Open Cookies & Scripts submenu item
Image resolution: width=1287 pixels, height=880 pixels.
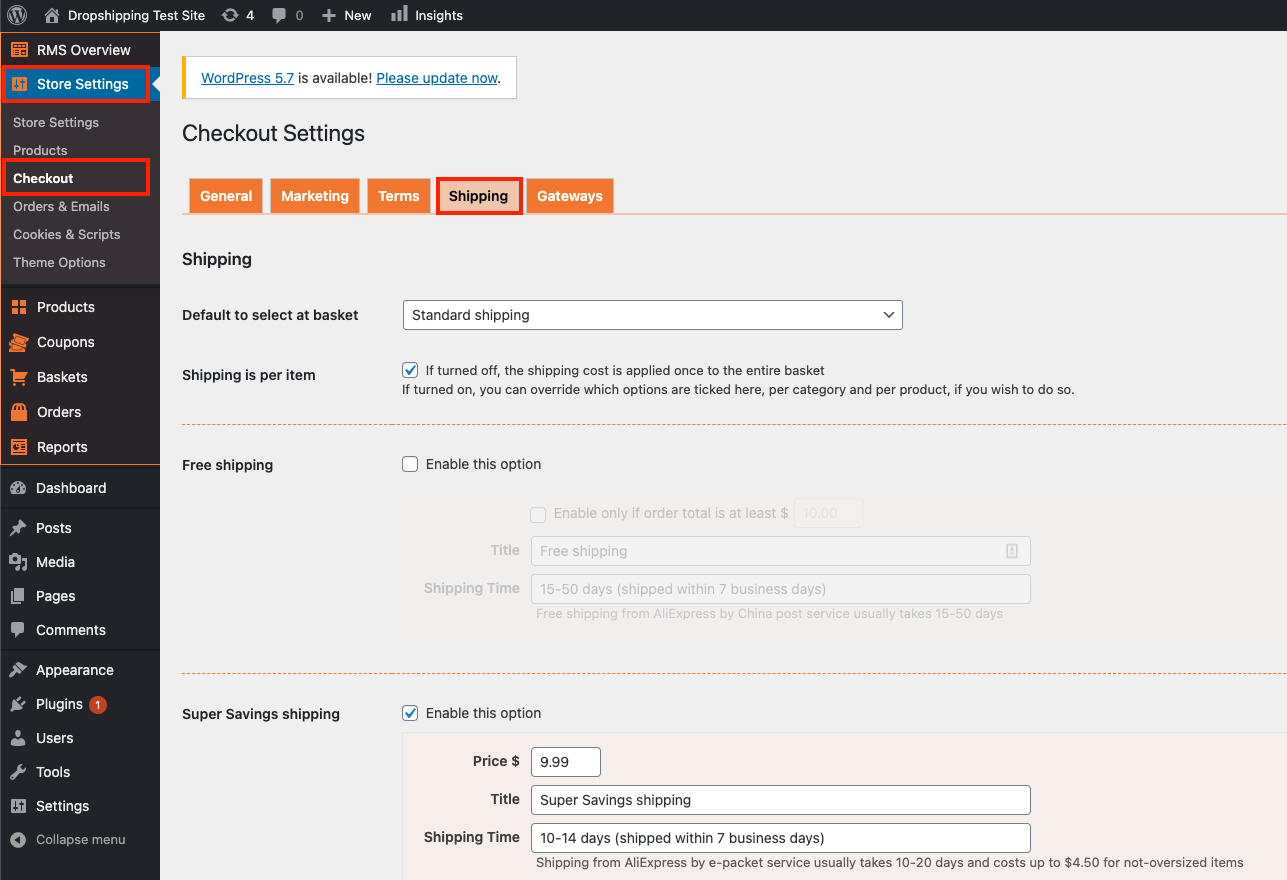tap(66, 234)
